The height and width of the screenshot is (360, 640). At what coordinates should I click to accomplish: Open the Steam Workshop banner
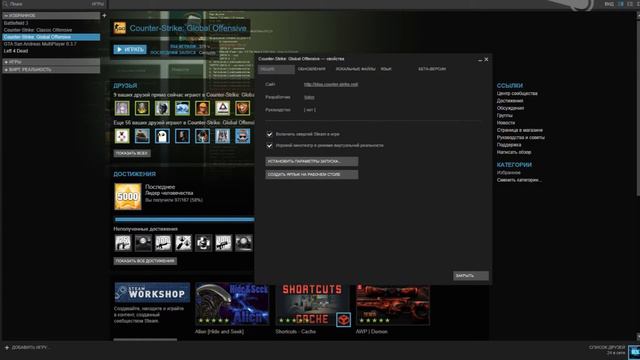(152, 293)
